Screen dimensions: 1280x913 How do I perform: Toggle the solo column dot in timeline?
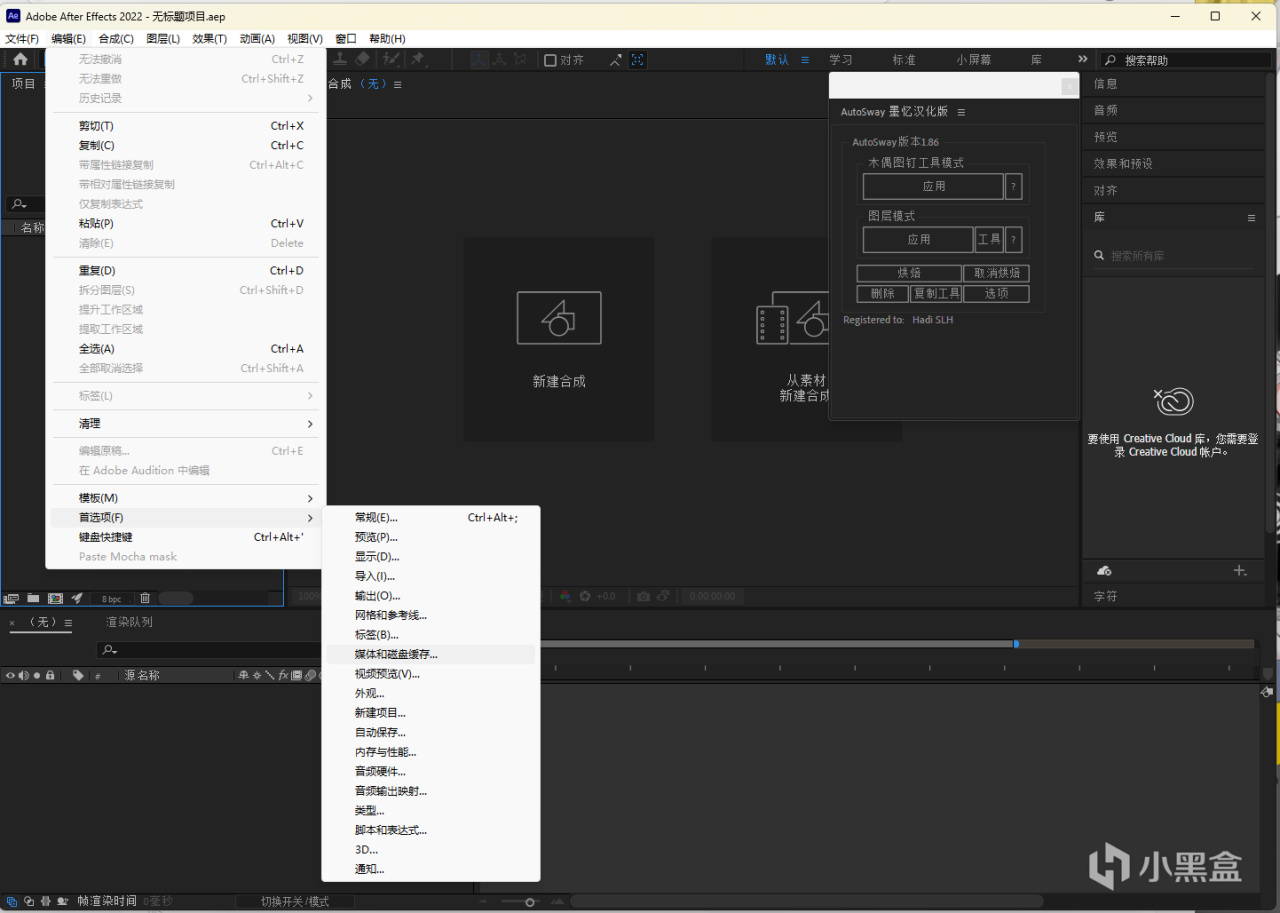click(x=37, y=675)
